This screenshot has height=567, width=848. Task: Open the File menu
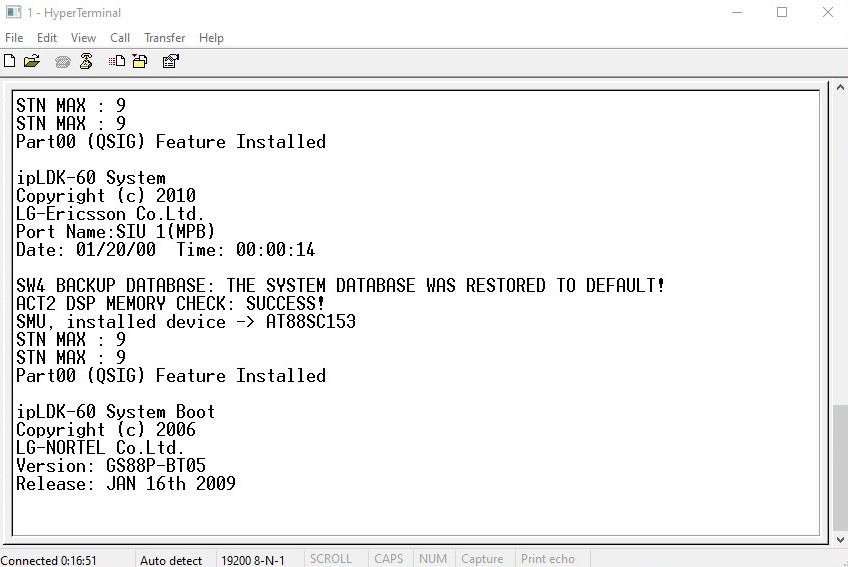(14, 38)
